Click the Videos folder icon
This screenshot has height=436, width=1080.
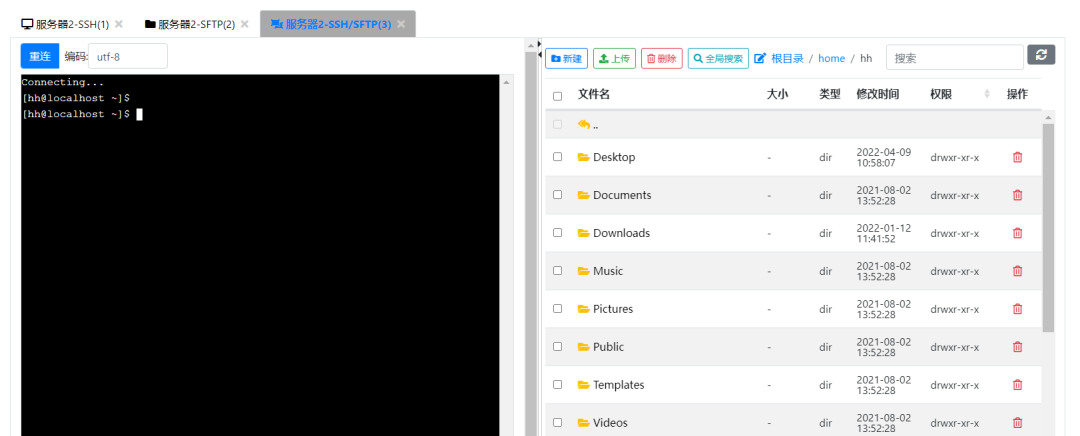pyautogui.click(x=583, y=422)
